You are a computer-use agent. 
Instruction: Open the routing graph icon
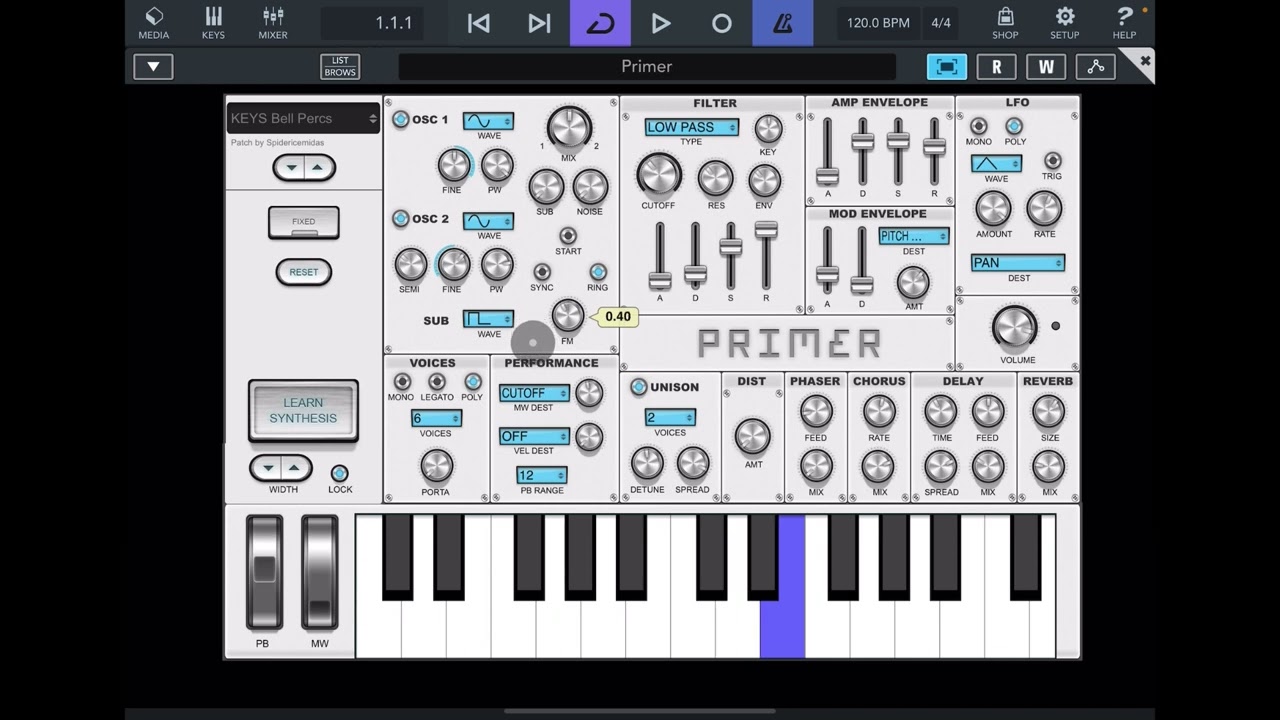pos(1096,67)
